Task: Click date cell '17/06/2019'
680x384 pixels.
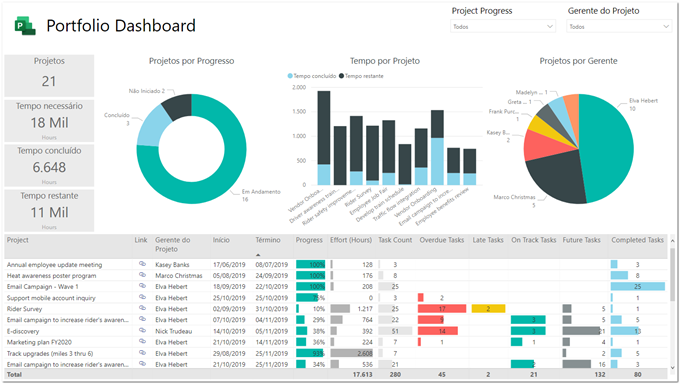Action: coord(229,265)
